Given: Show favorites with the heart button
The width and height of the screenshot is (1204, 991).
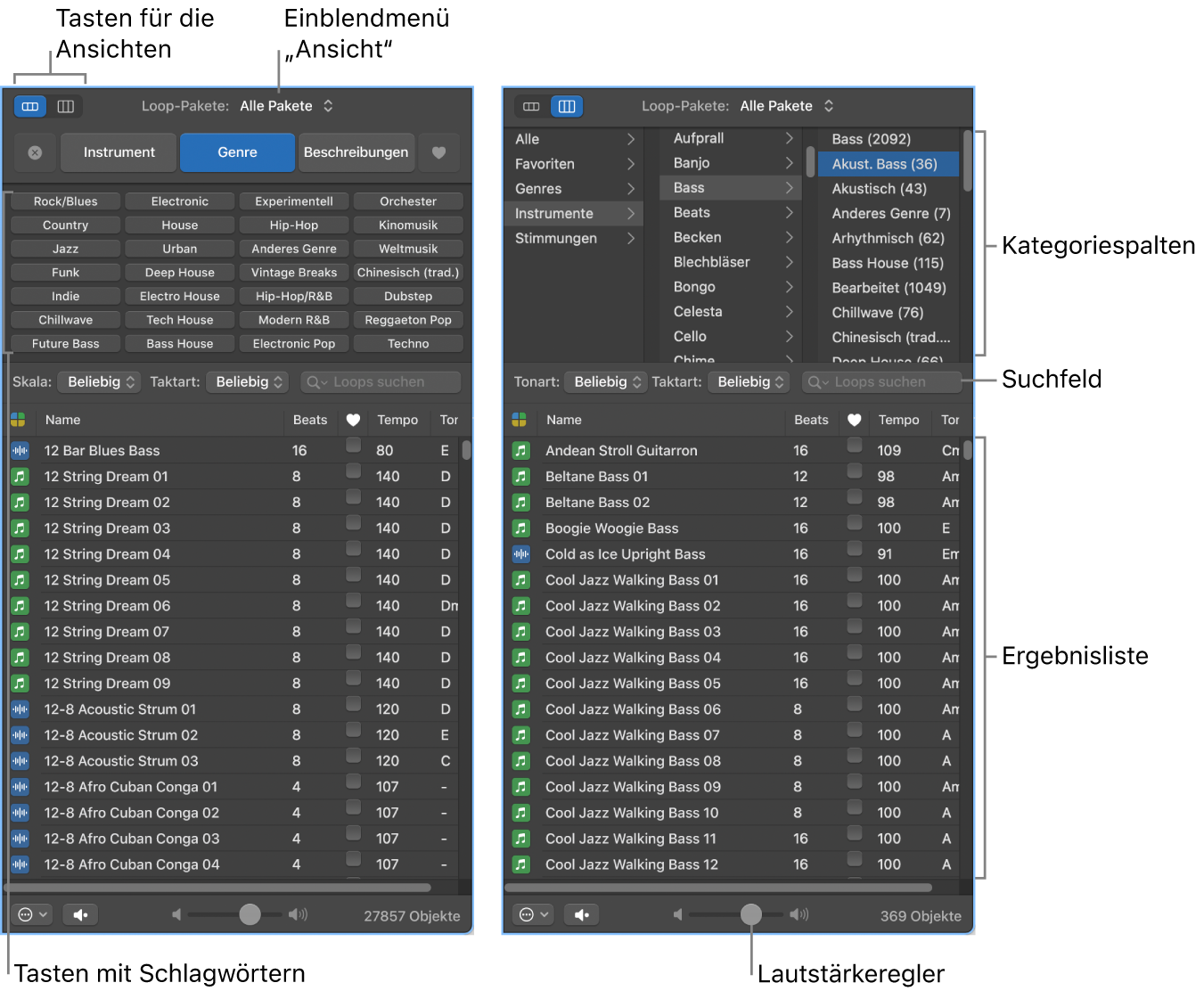Looking at the screenshot, I should (438, 152).
